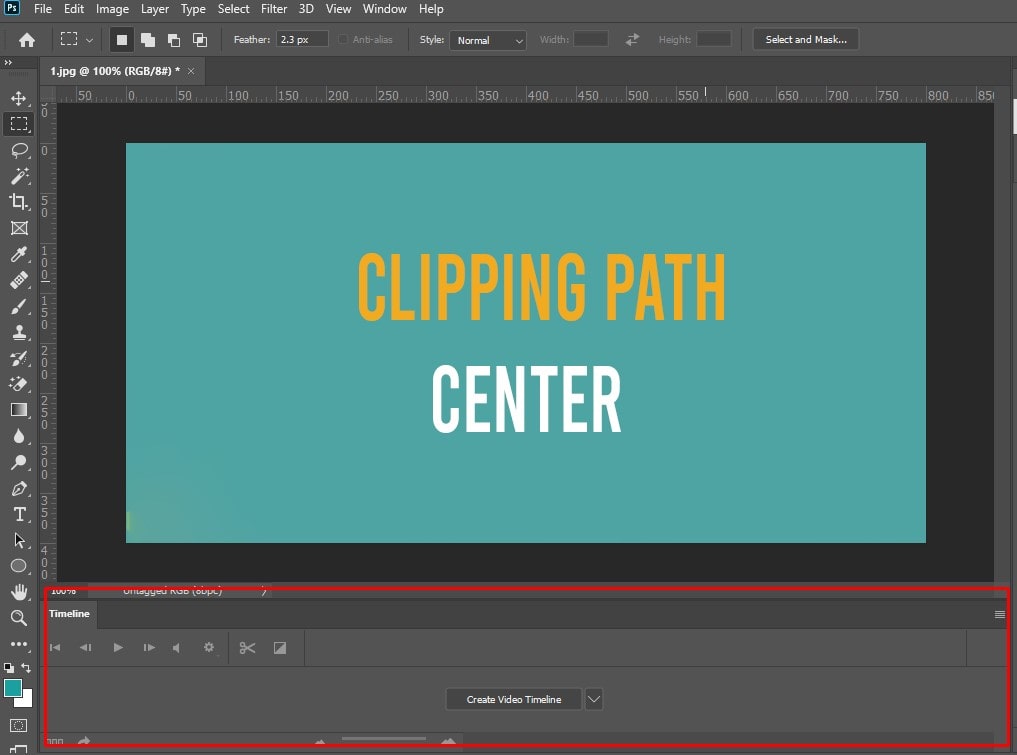Image resolution: width=1017 pixels, height=755 pixels.
Task: Open the marquee tool preset picker arrow
Action: tap(90, 40)
